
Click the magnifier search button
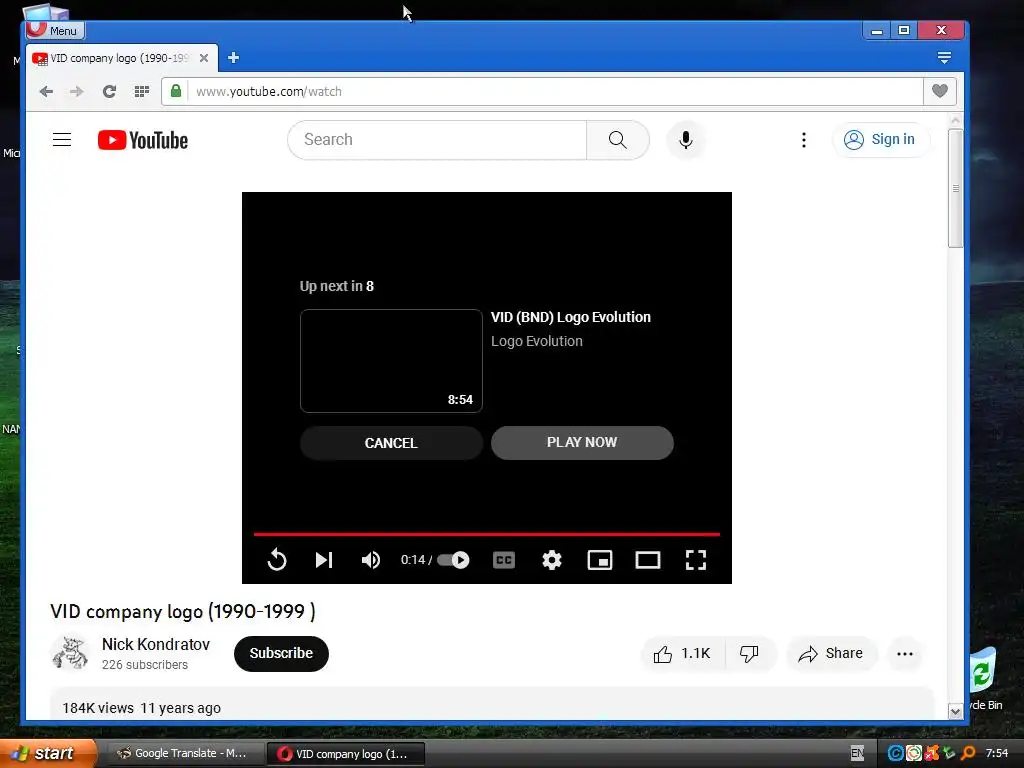coord(618,140)
